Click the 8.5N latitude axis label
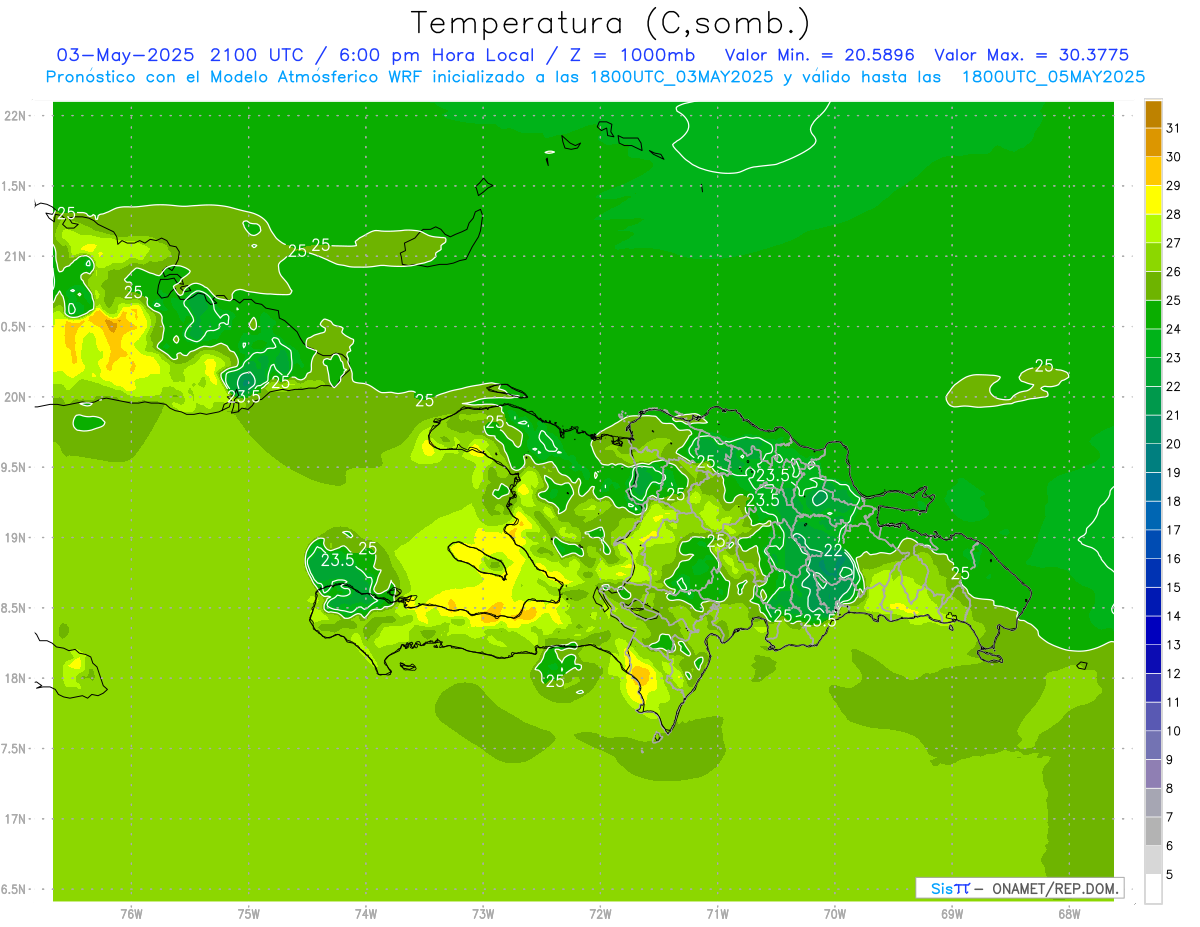This screenshot has height=927, width=1200. (14, 609)
